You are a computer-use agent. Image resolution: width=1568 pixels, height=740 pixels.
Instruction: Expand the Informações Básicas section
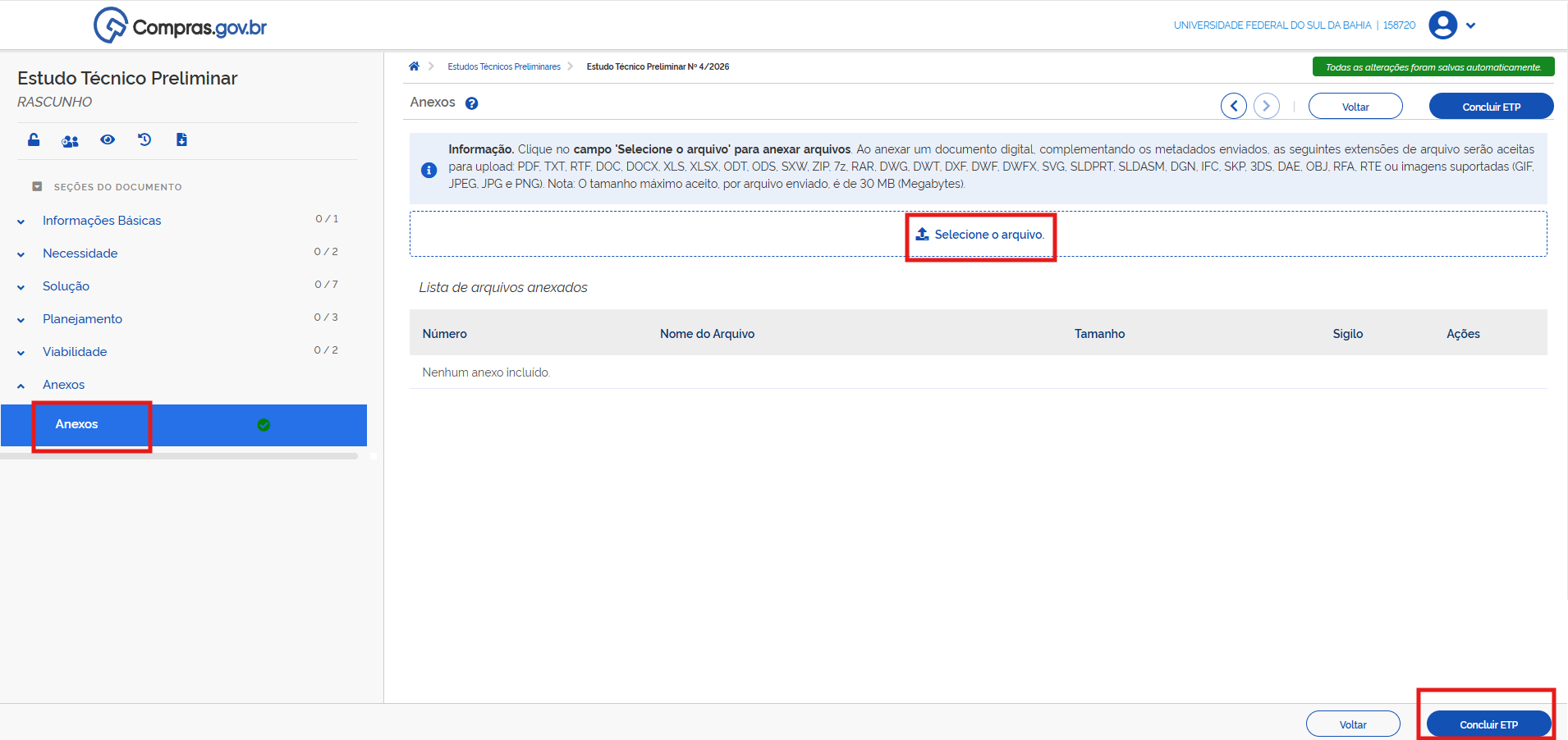[102, 221]
